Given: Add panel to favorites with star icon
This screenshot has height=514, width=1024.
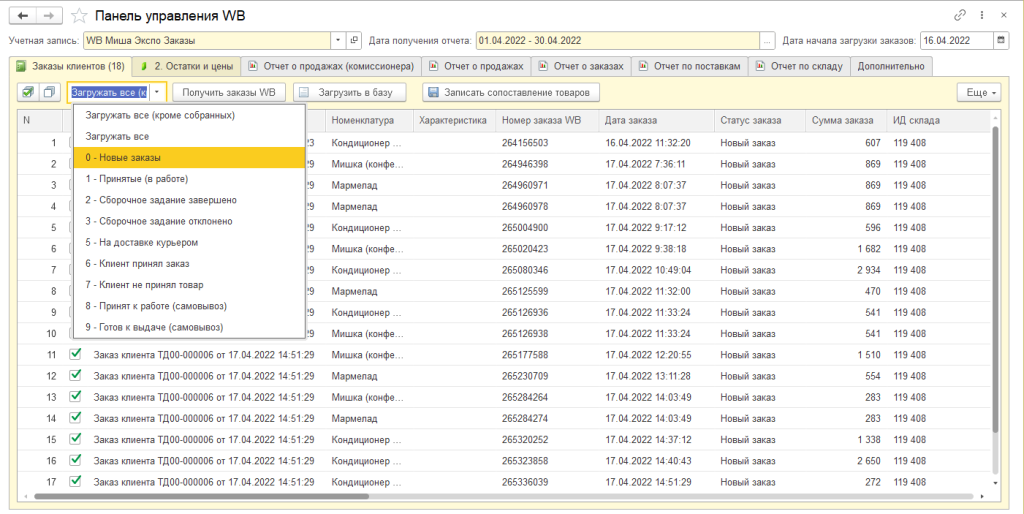Looking at the screenshot, I should 79,16.
